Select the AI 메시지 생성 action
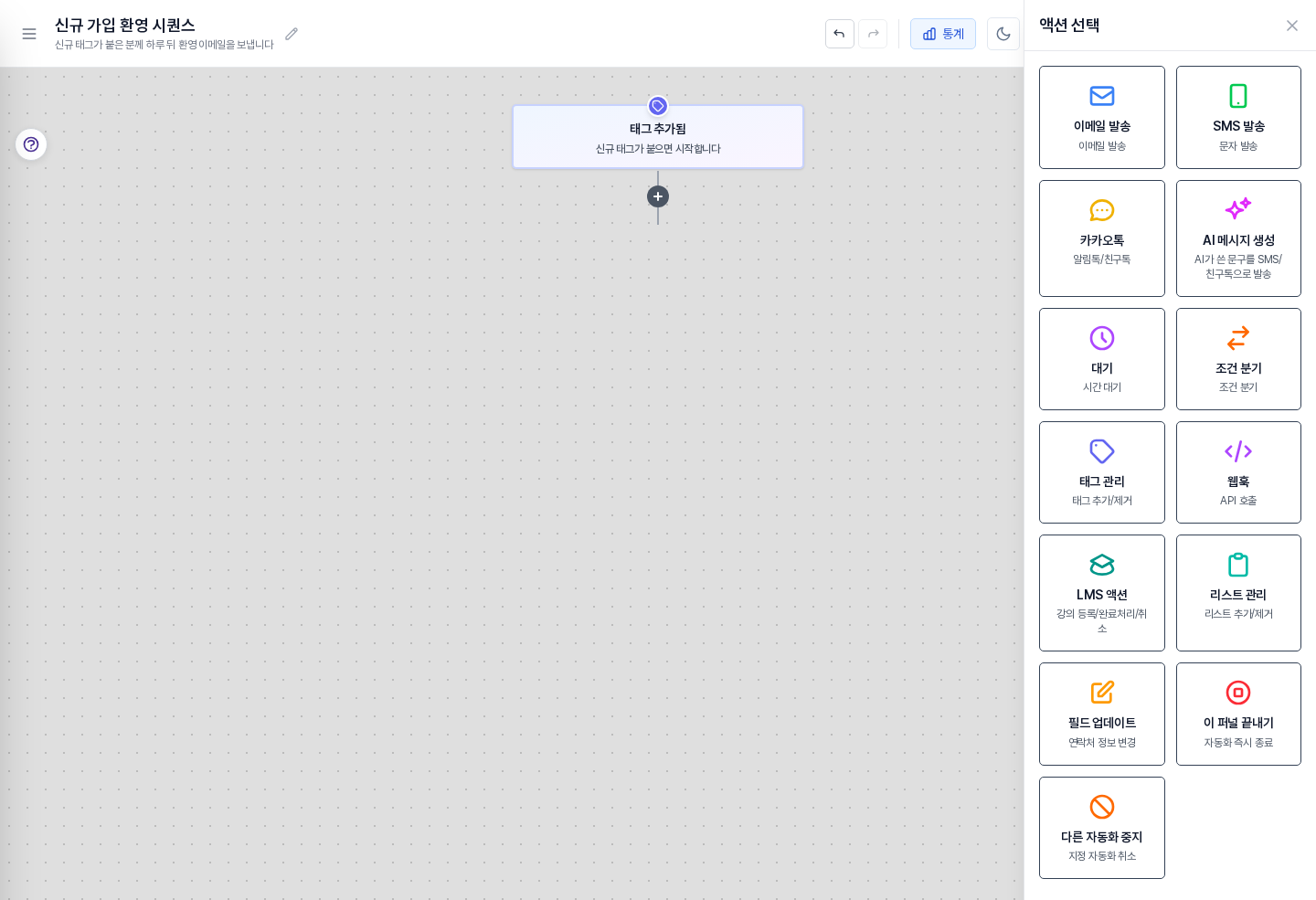This screenshot has width=1316, height=900. point(1238,238)
